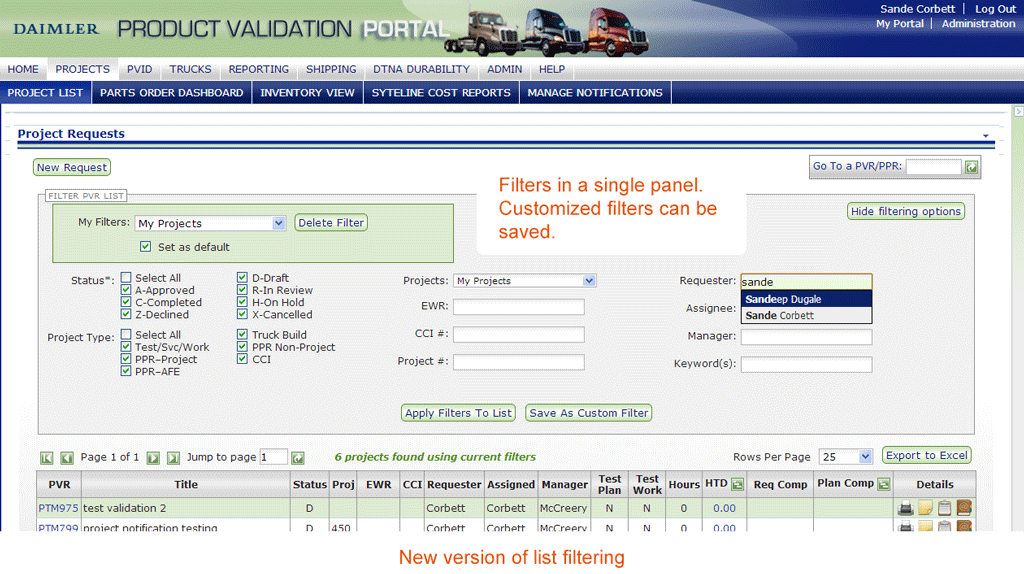
Task: Click the clipboard icon for PTM975
Action: click(945, 508)
